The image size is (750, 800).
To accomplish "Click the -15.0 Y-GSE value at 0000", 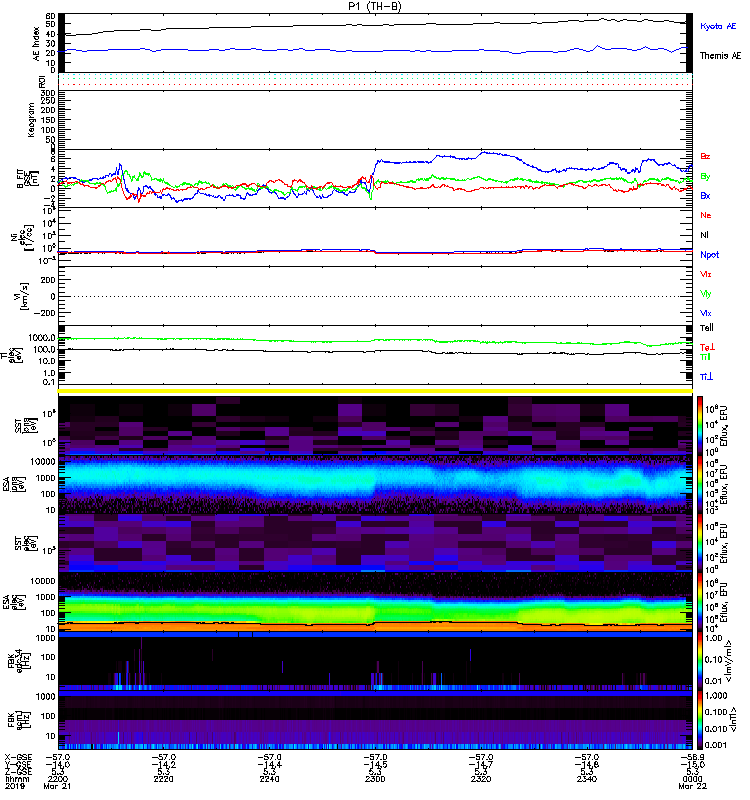I will tap(693, 765).
